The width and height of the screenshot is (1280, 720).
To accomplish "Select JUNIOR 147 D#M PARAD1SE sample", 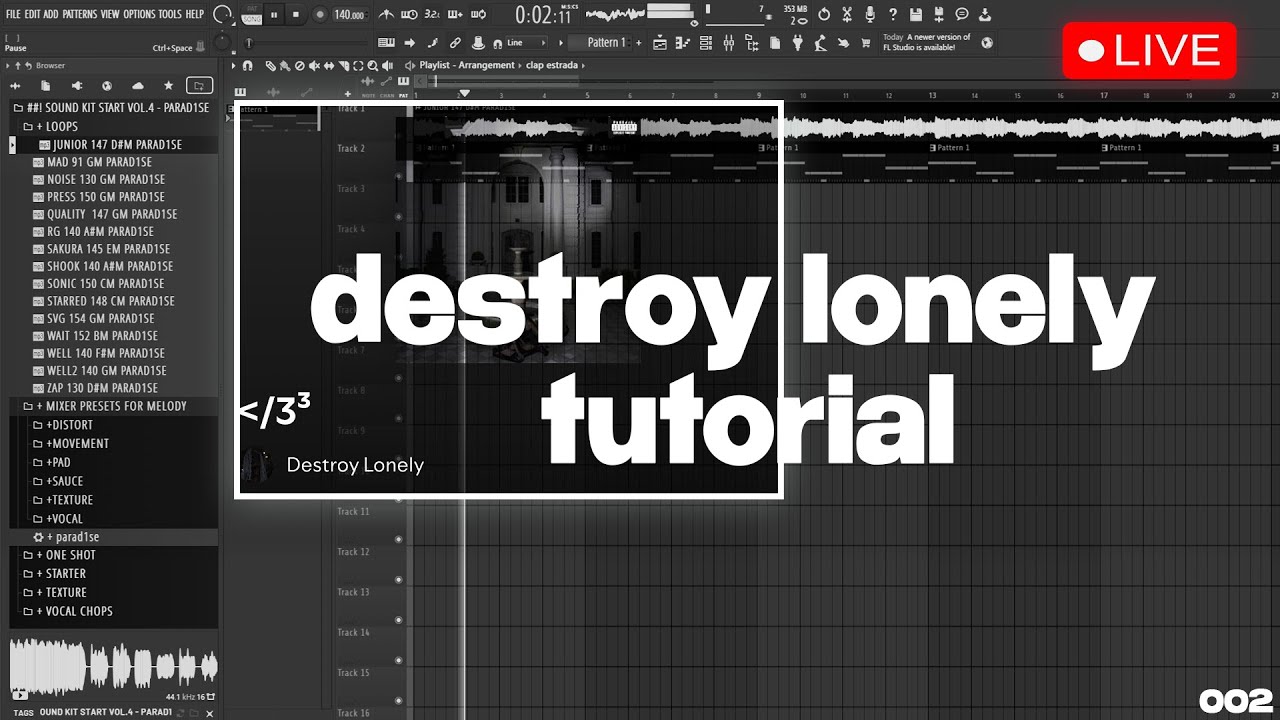I will (x=118, y=145).
